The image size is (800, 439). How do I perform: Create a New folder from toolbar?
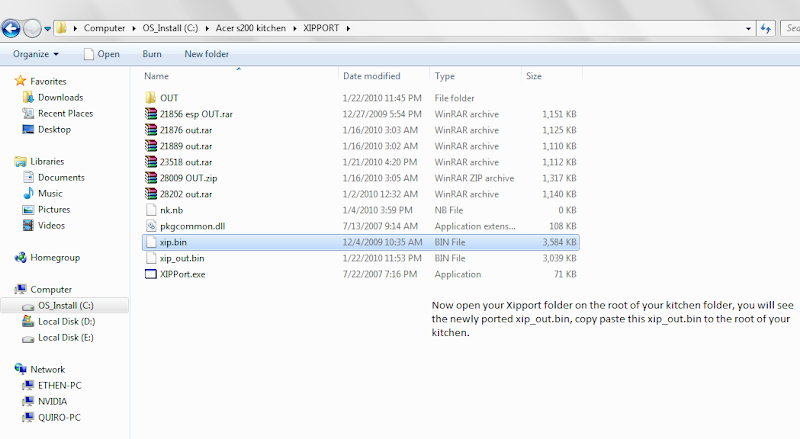pyautogui.click(x=207, y=54)
